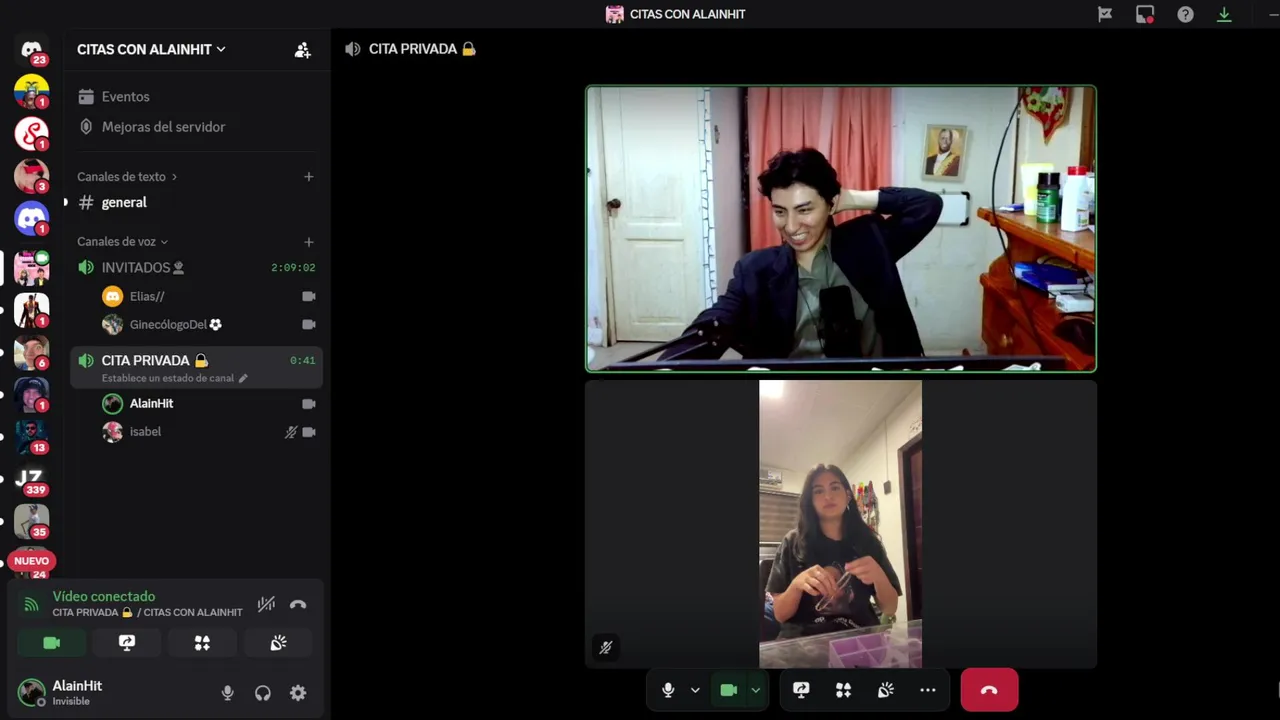Open soundboard from left voice panel
Image resolution: width=1280 pixels, height=720 pixels.
(278, 643)
